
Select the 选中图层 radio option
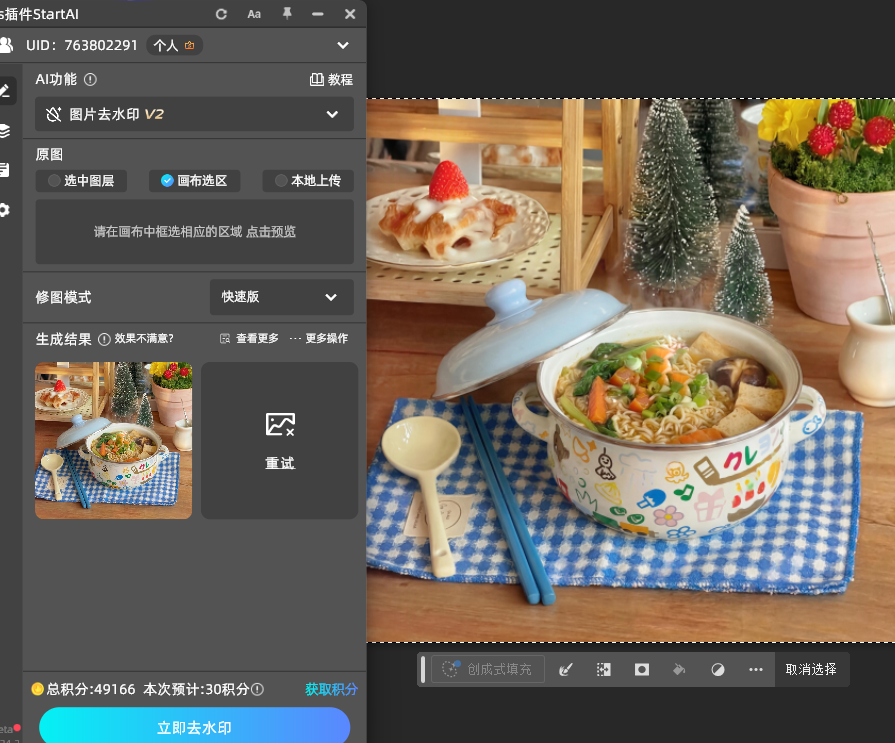81,181
